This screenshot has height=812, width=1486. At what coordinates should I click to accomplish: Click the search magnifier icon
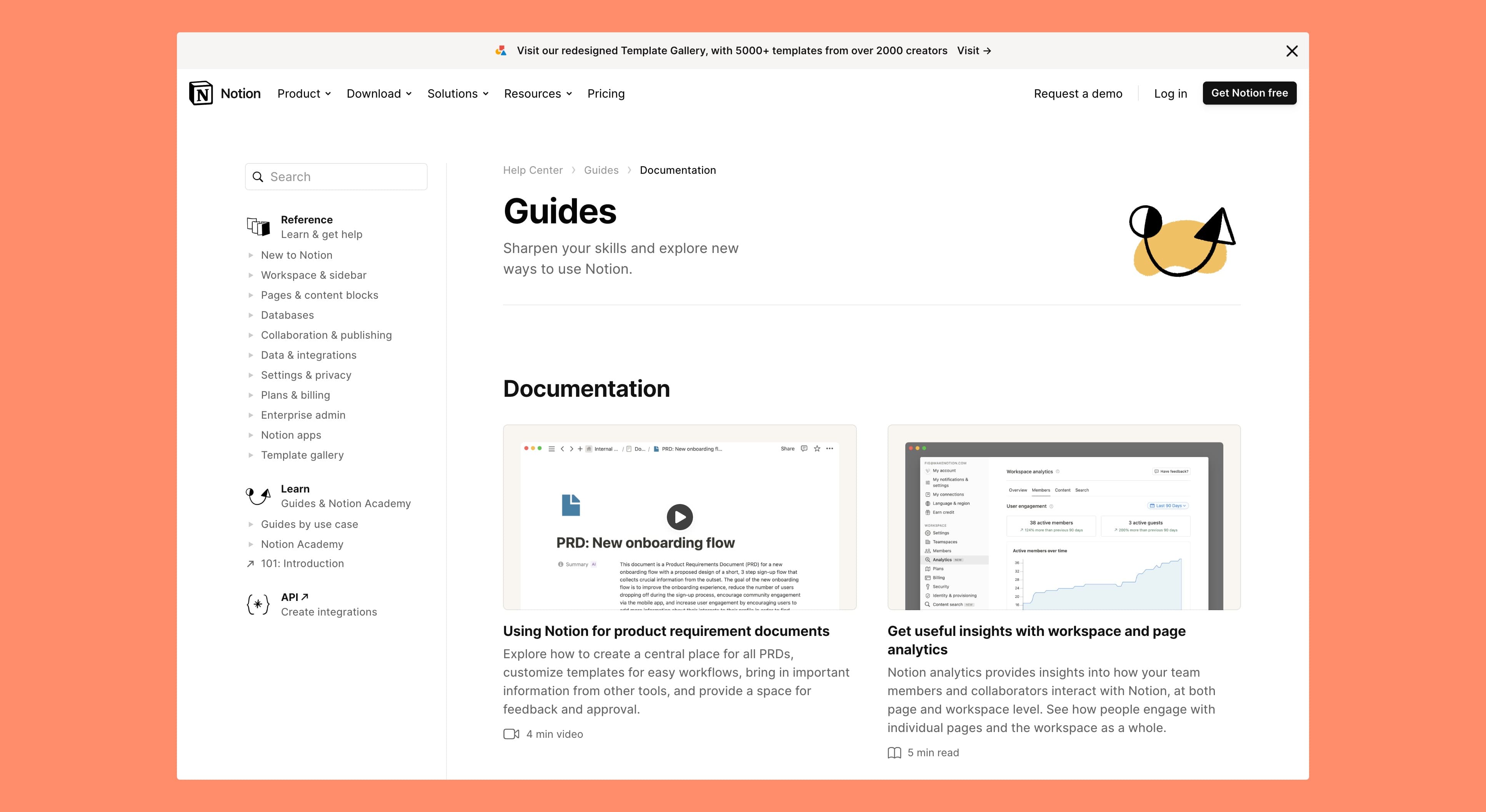pyautogui.click(x=258, y=177)
